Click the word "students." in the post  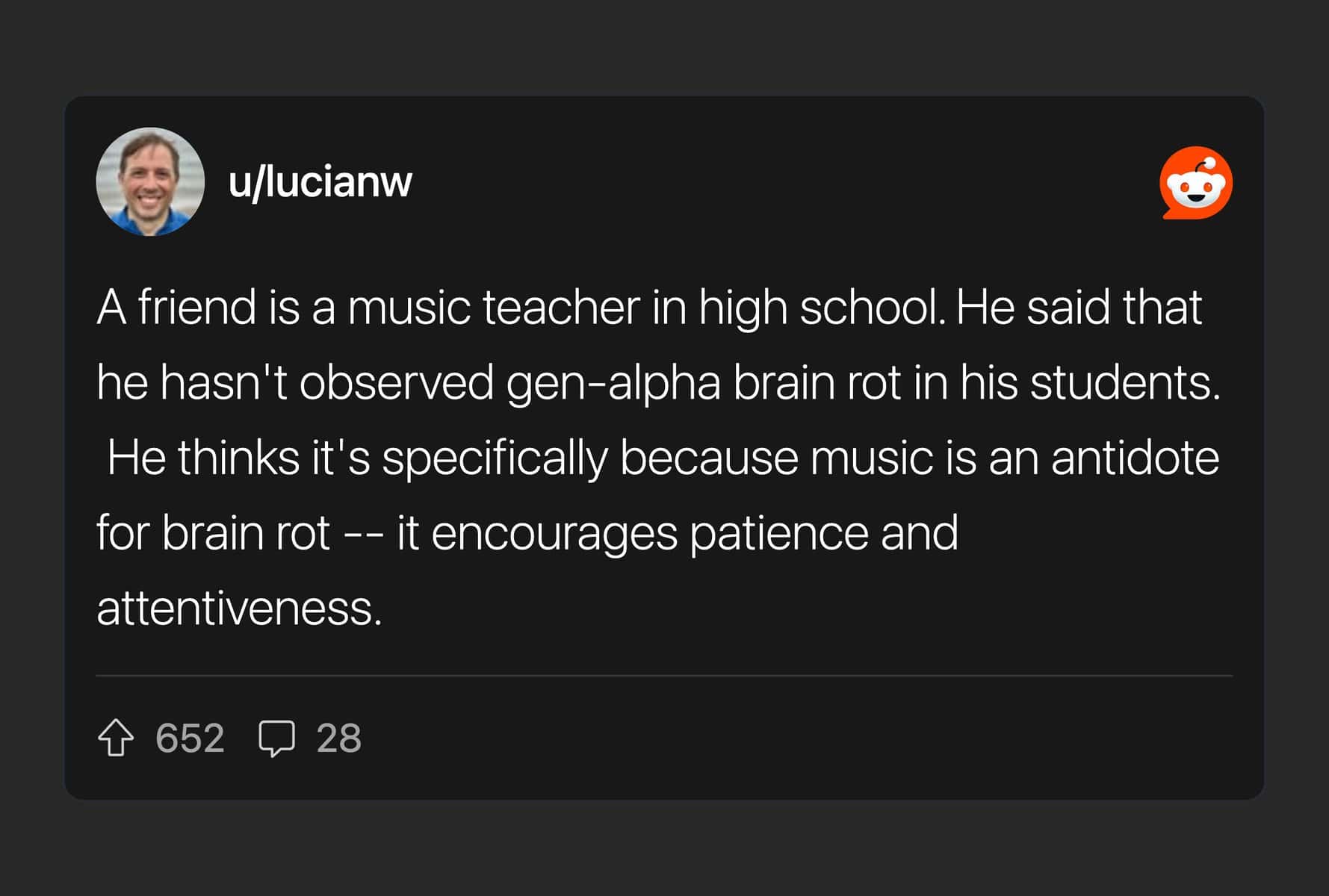tap(1124, 382)
